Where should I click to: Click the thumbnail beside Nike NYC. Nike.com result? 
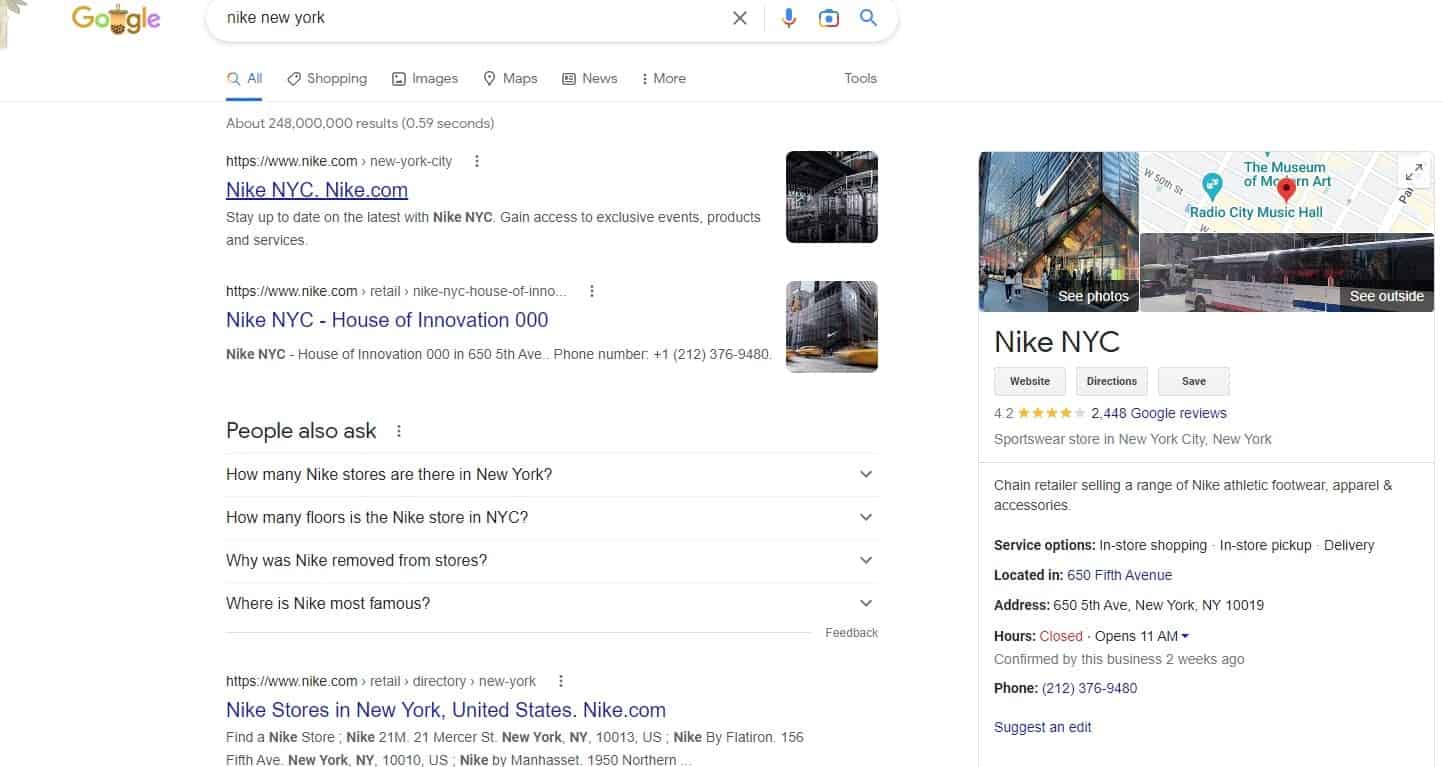[832, 197]
